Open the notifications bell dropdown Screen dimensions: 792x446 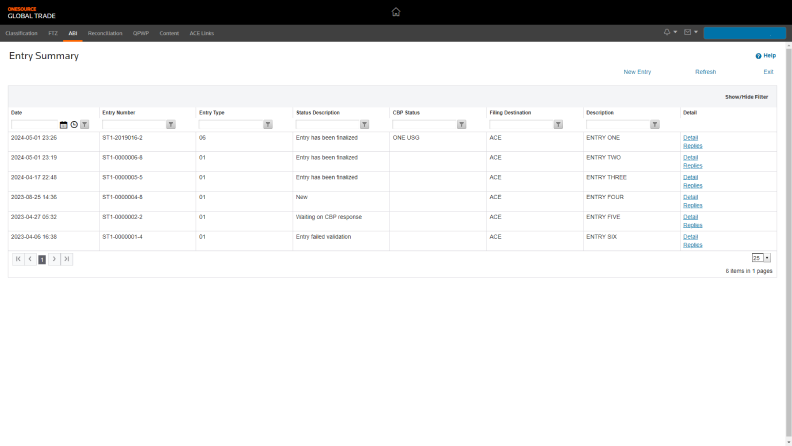[x=670, y=33]
